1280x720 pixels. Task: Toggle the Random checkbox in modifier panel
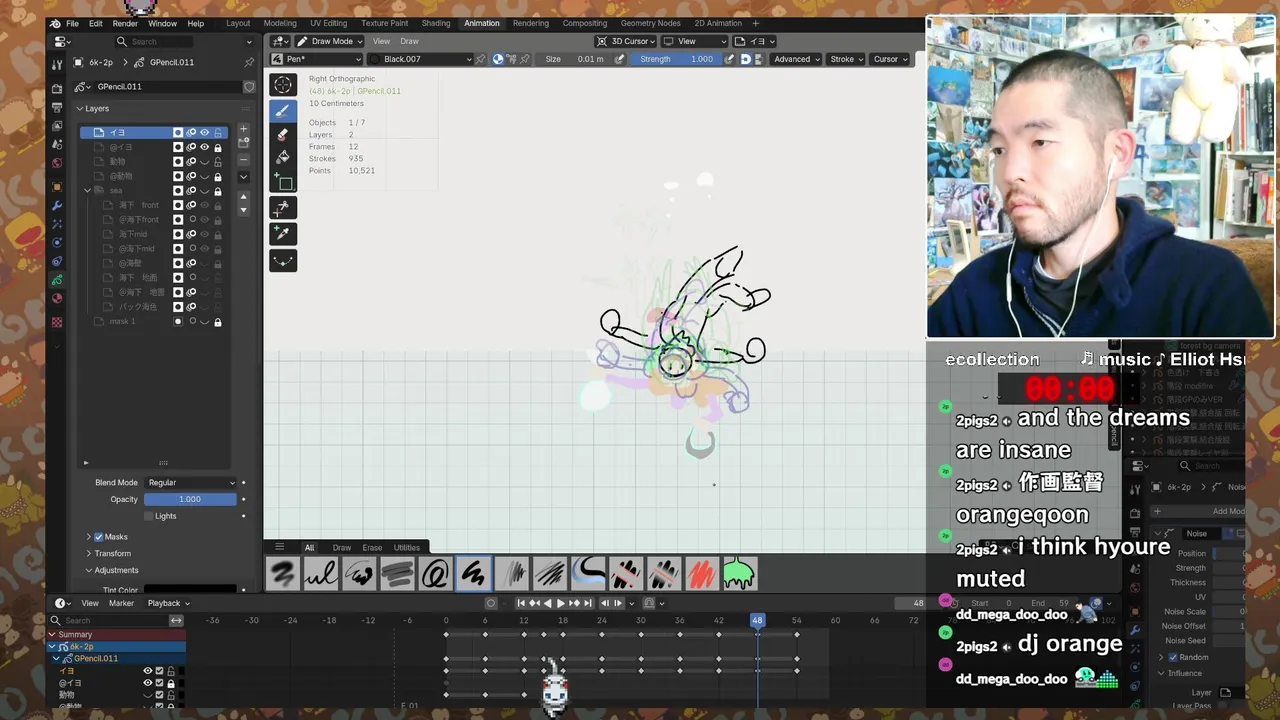pyautogui.click(x=1173, y=657)
